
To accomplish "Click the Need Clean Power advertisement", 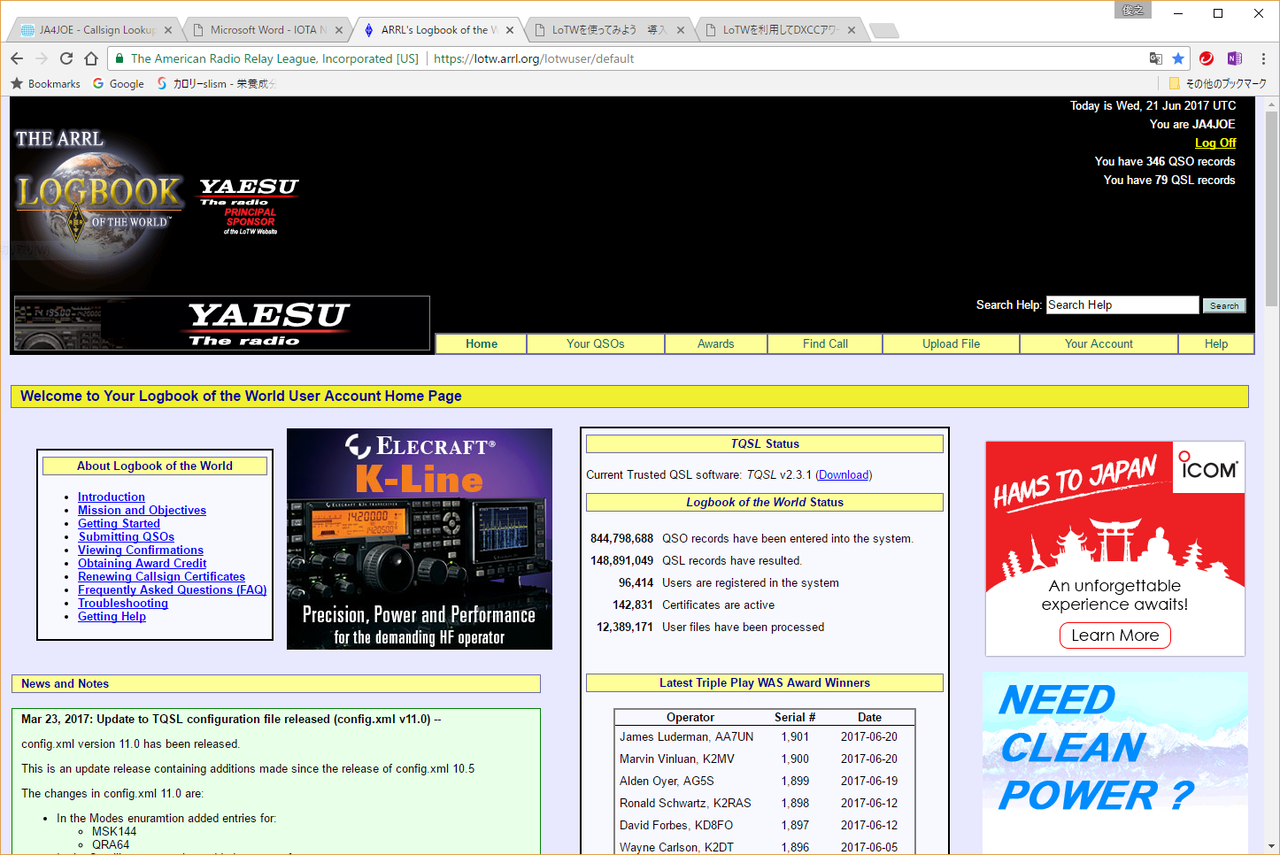I will click(1115, 762).
